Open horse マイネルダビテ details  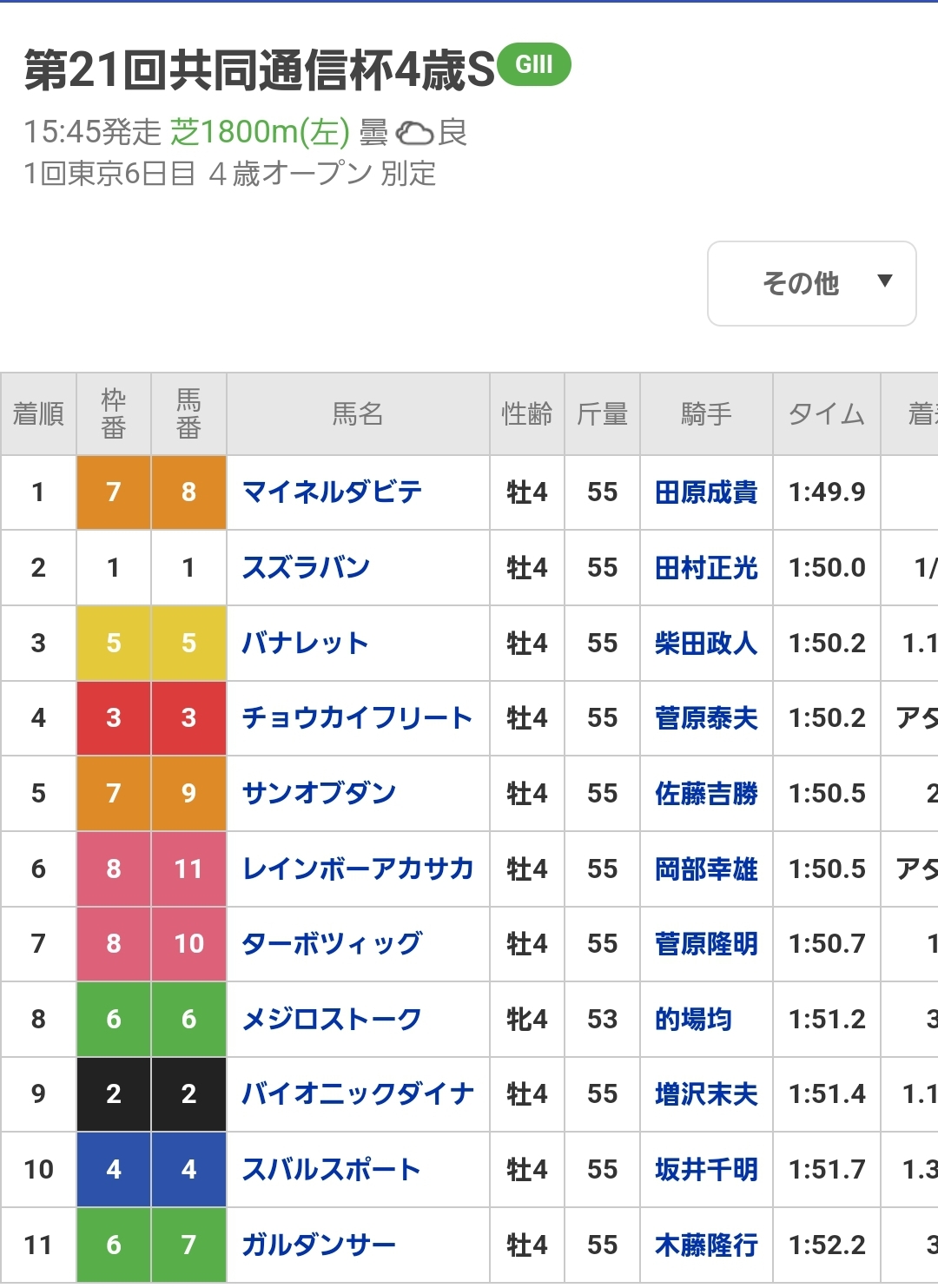click(332, 492)
